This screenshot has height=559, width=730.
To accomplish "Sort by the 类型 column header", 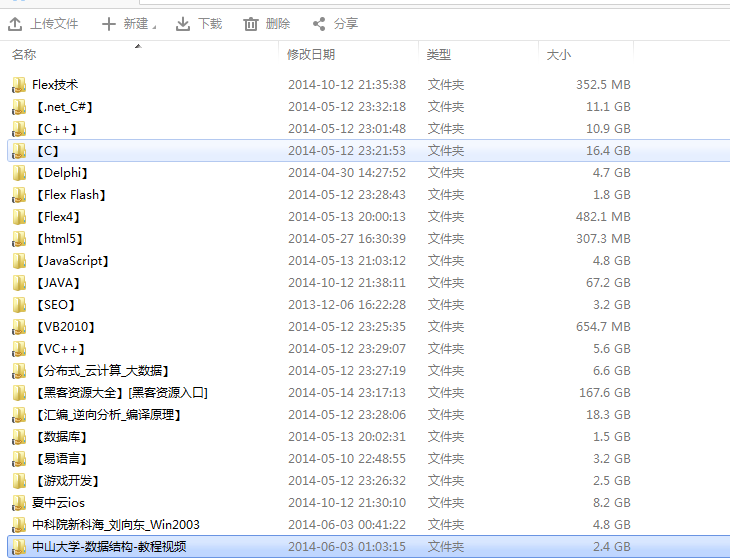I will point(439,54).
